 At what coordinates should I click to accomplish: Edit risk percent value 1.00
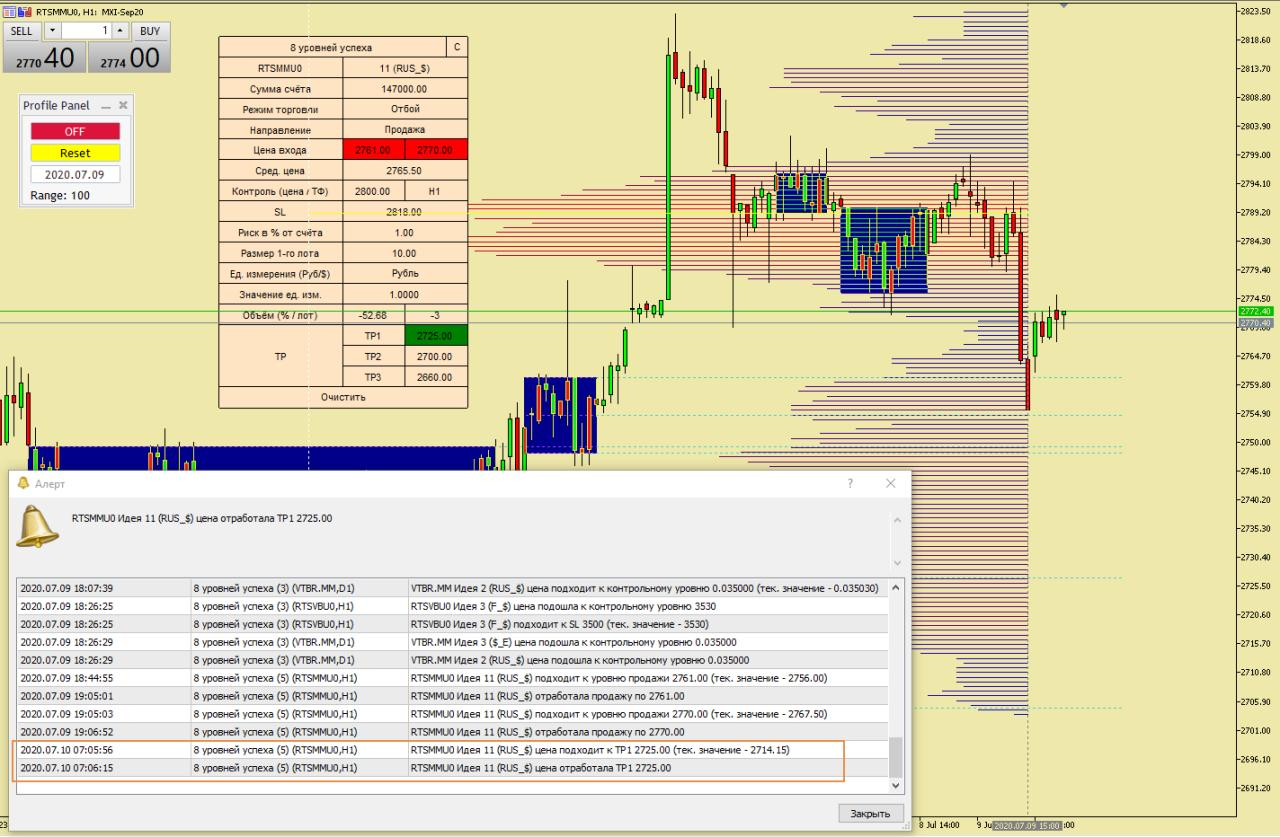(405, 232)
